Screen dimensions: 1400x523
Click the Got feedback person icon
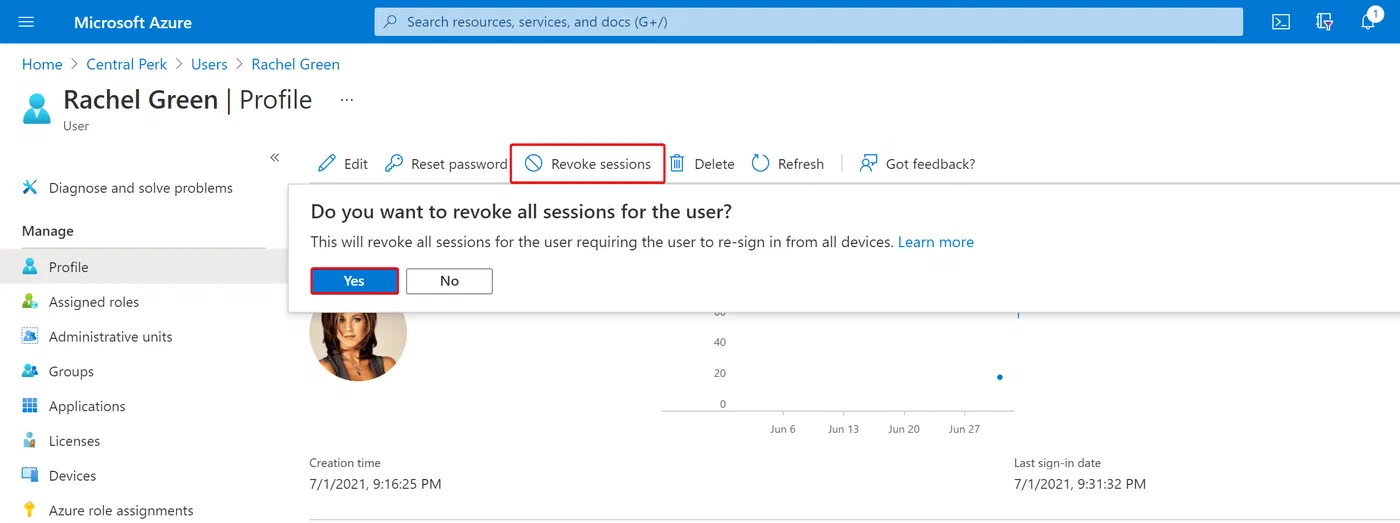click(x=868, y=163)
